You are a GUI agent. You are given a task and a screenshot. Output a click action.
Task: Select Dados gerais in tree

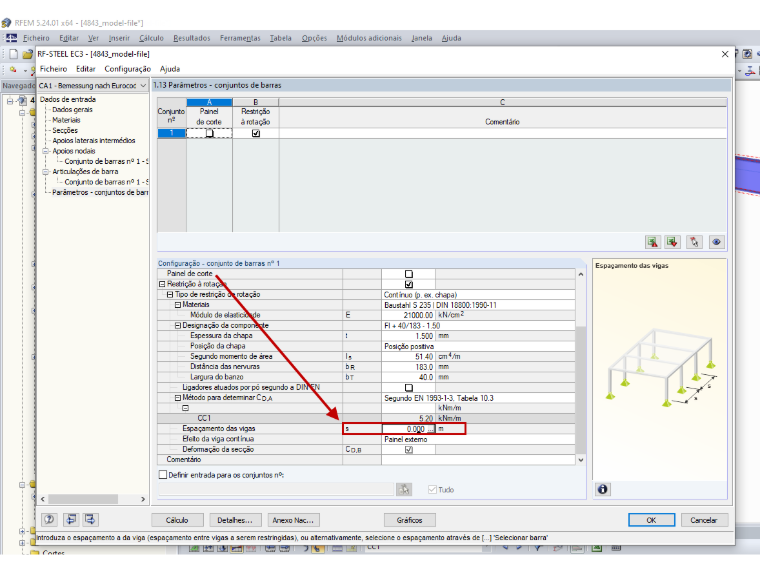coord(72,110)
